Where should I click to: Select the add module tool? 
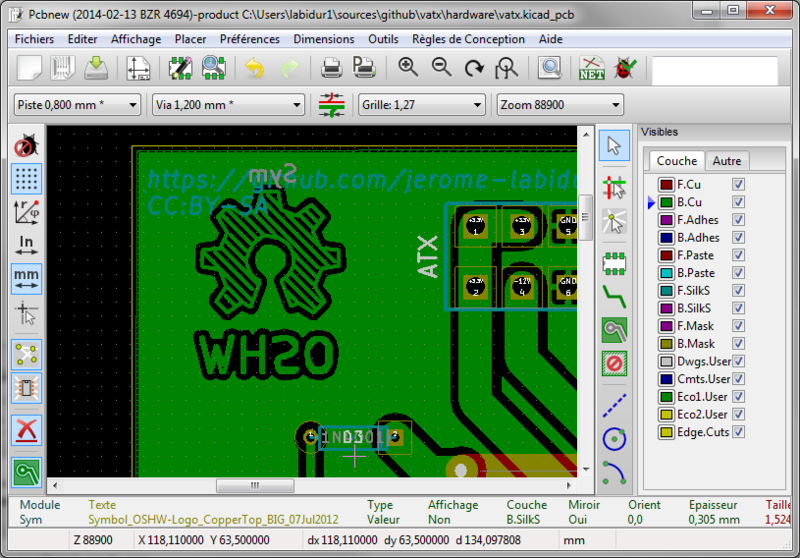614,264
